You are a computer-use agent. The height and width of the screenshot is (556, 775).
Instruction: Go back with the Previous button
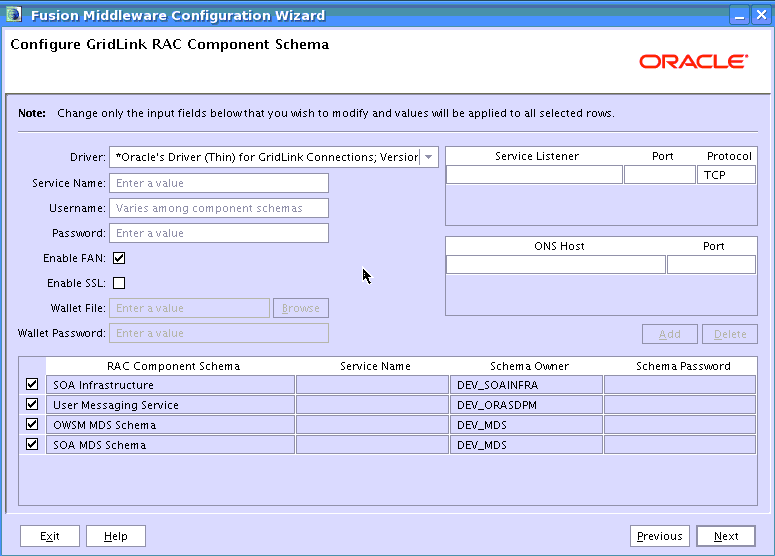[x=660, y=536]
